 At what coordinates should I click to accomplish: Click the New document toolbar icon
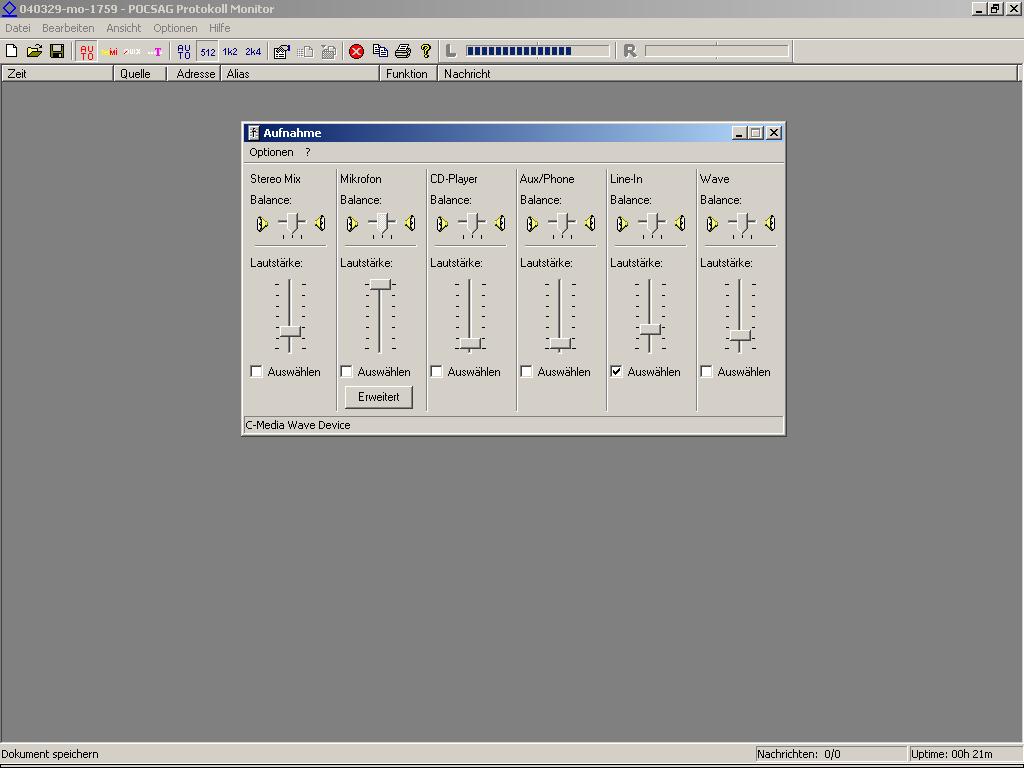point(12,51)
